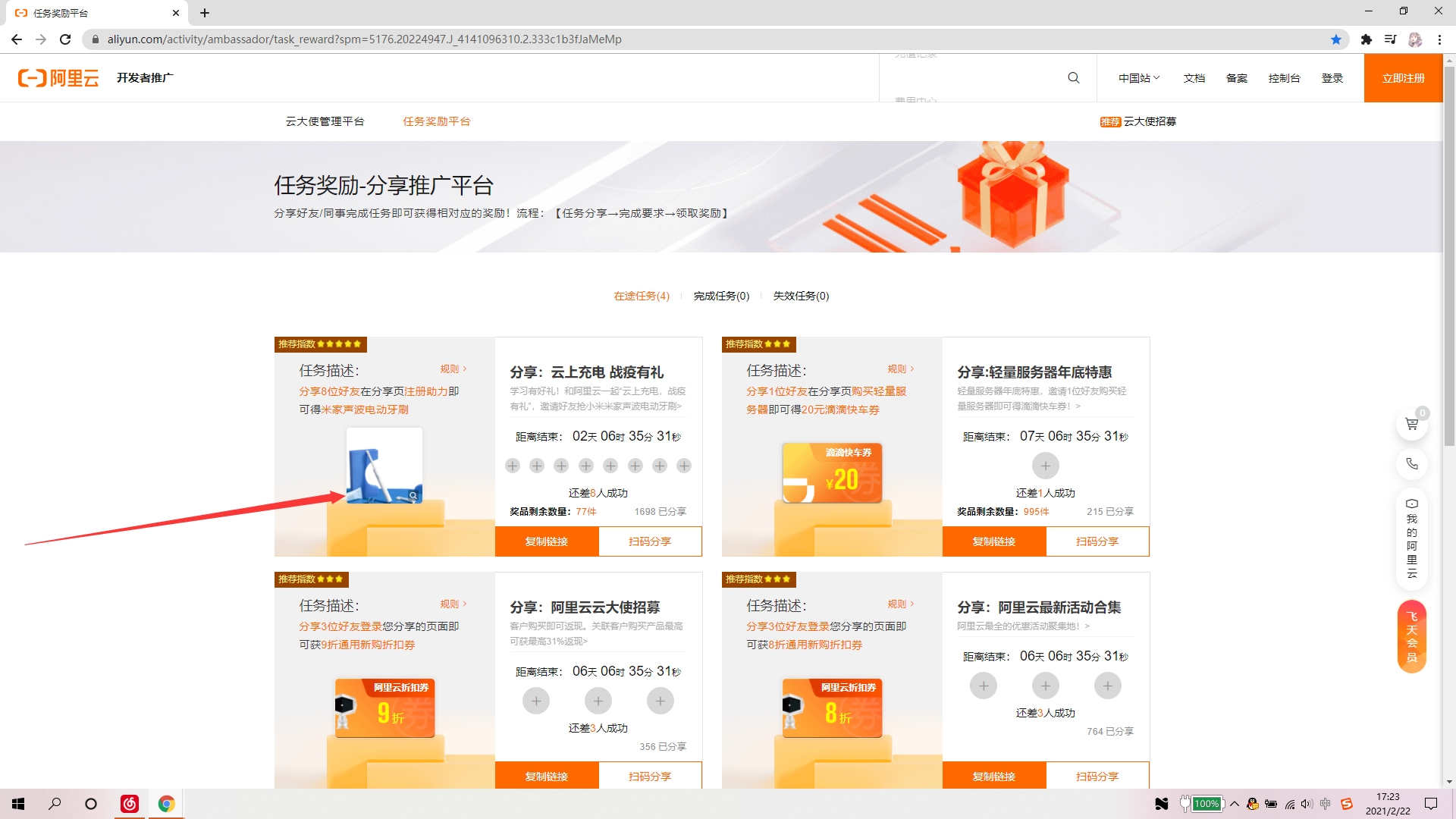1456x819 pixels.
Task: Open Chrome taskbar icon
Action: tap(166, 804)
